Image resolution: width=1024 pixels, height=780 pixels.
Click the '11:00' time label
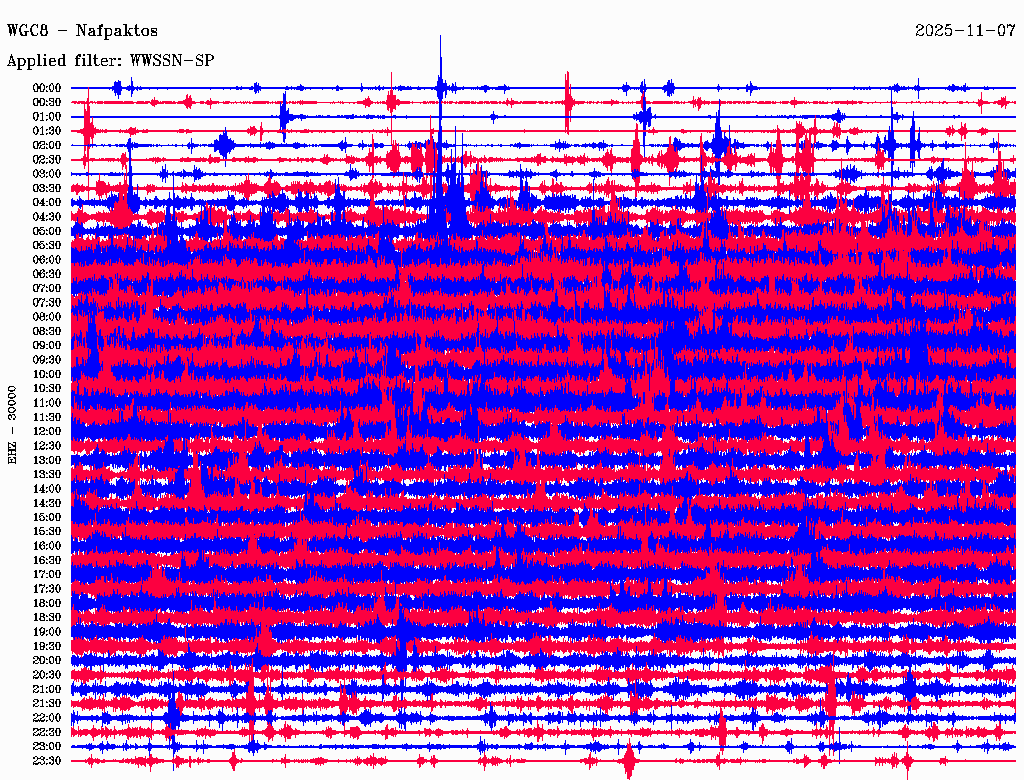click(x=47, y=403)
